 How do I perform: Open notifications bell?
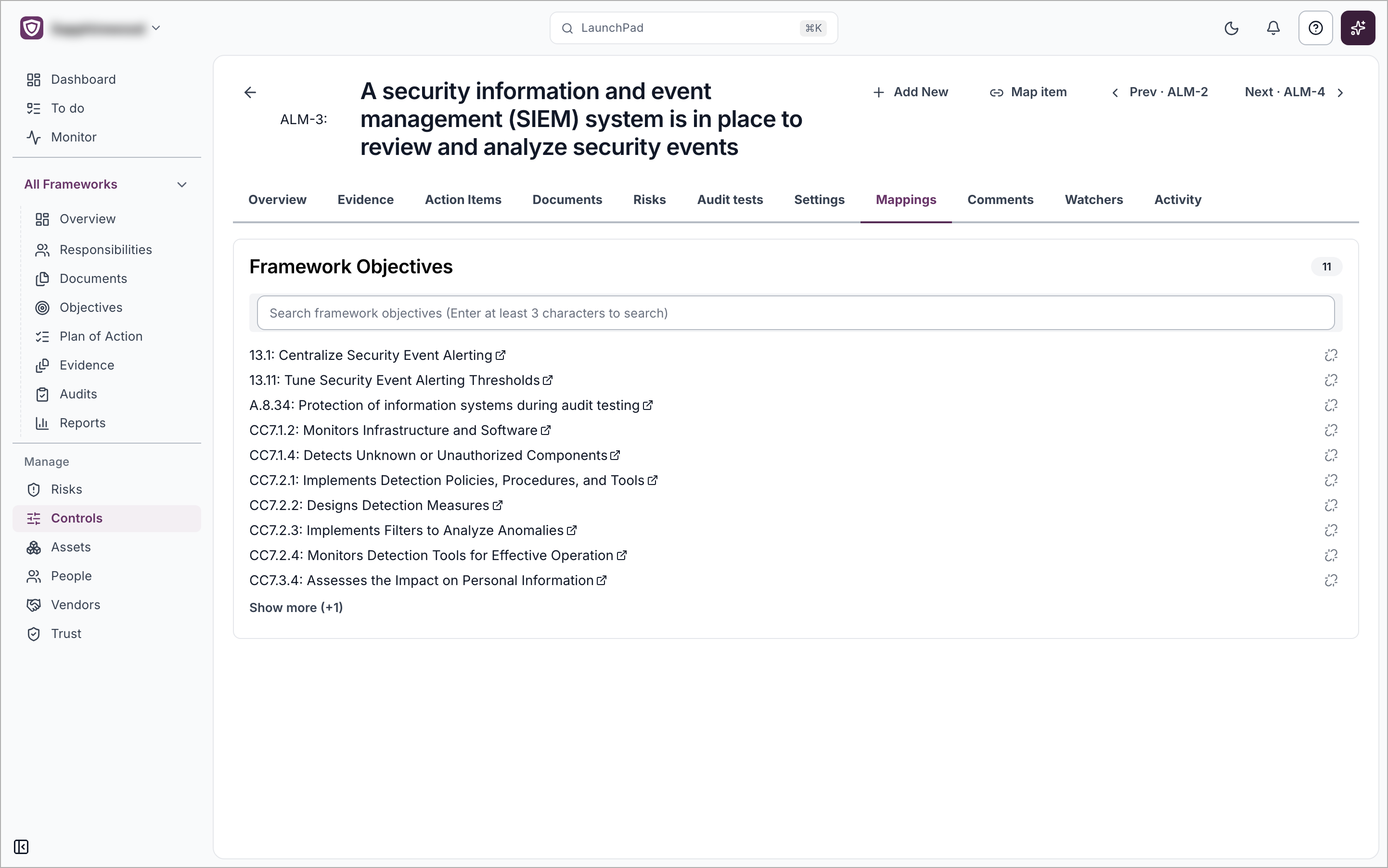(1273, 28)
